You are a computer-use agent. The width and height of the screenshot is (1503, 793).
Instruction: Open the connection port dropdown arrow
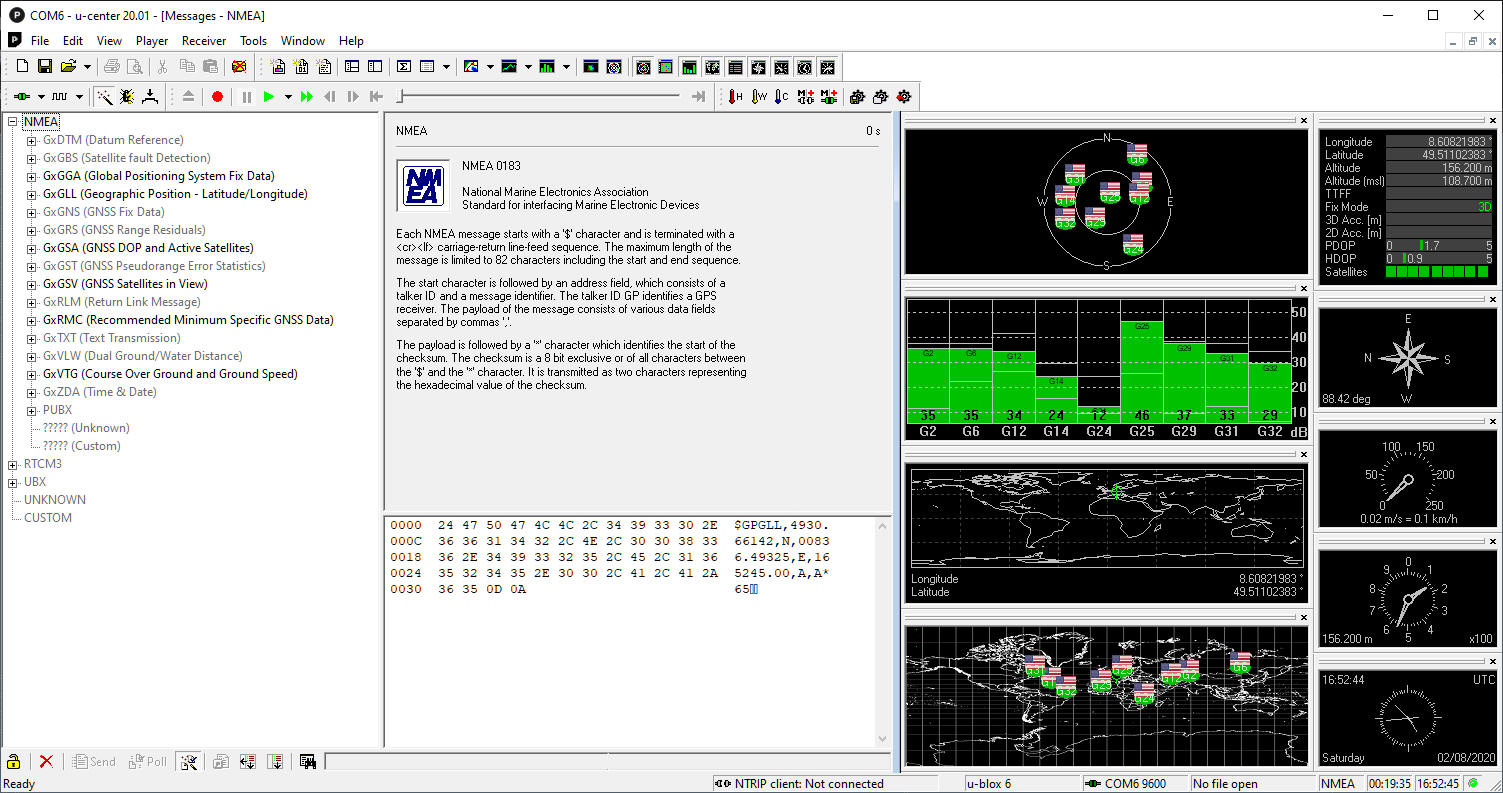point(41,97)
